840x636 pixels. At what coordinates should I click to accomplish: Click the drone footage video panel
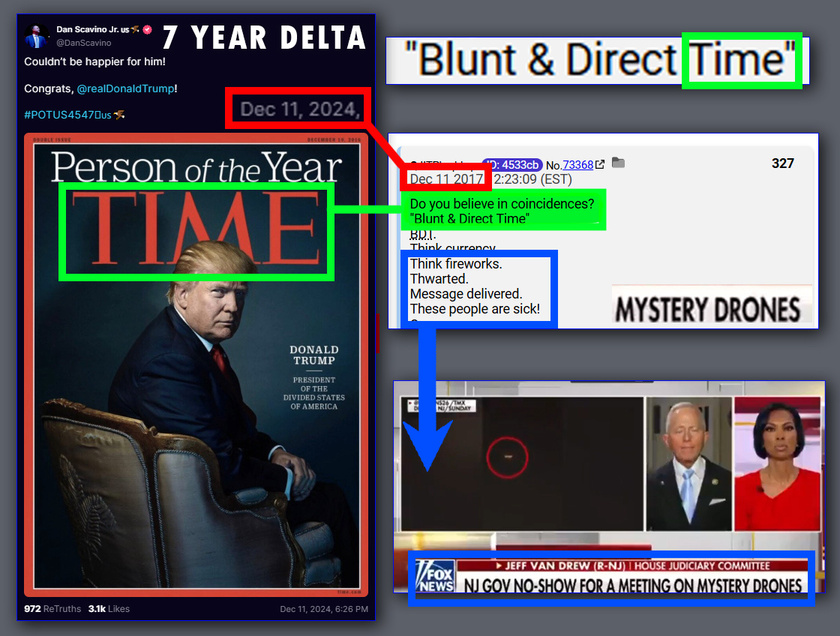(x=522, y=464)
